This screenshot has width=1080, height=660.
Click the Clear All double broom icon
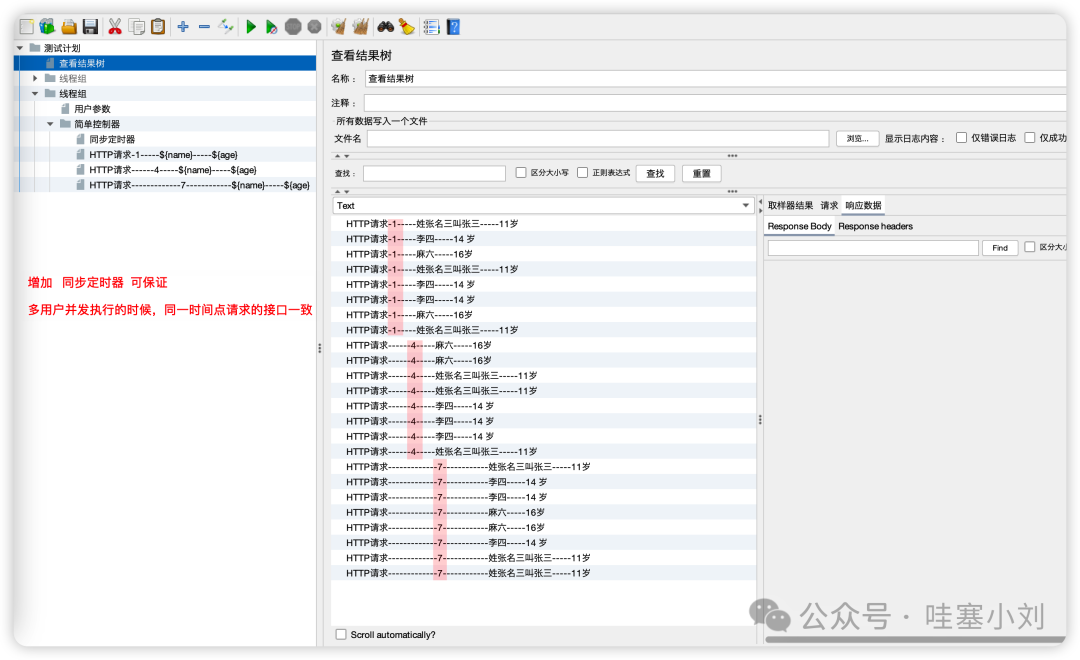coord(360,27)
